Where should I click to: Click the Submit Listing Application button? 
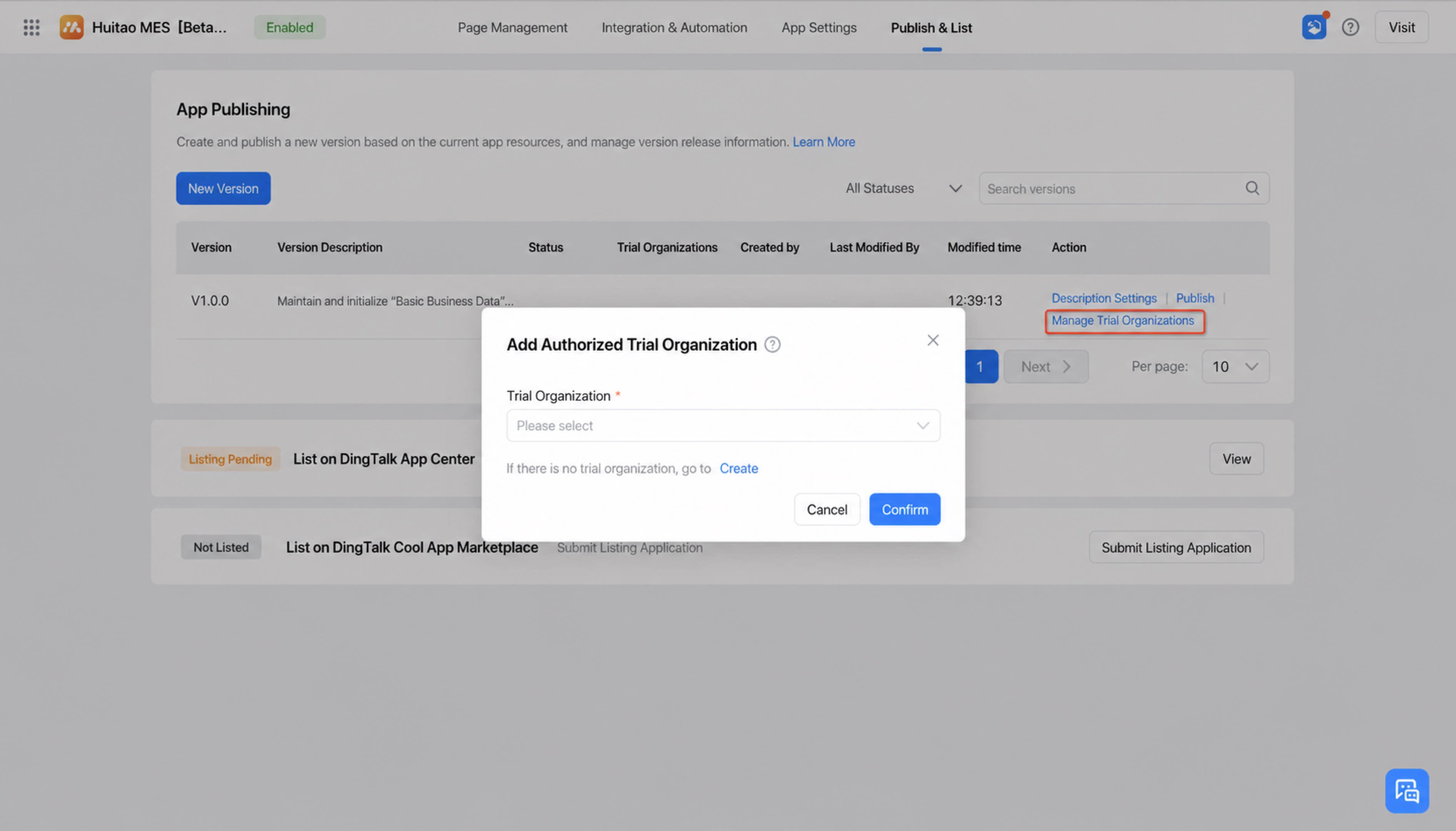(1176, 547)
